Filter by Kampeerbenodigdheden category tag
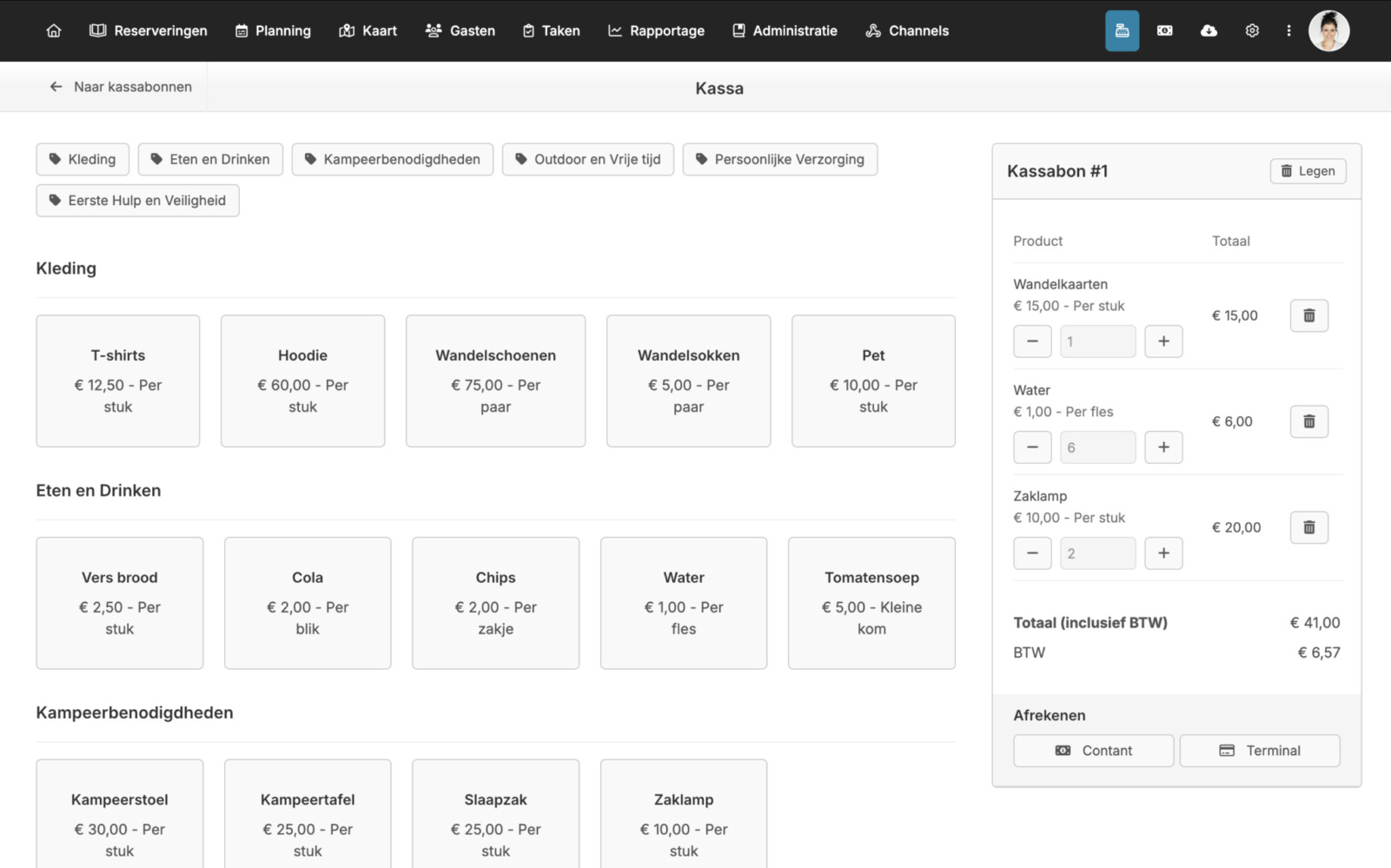Screen dimensions: 1391x868 [x=393, y=159]
